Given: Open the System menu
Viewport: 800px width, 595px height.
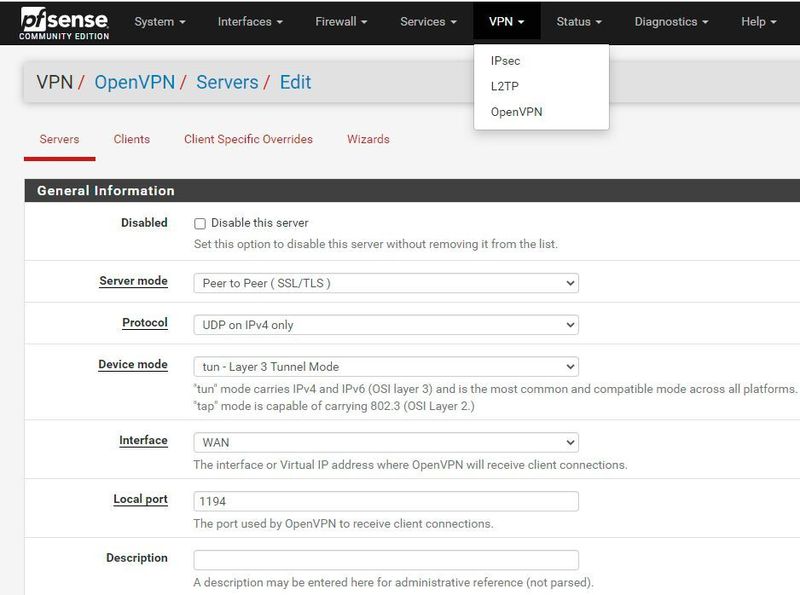Looking at the screenshot, I should click(160, 21).
